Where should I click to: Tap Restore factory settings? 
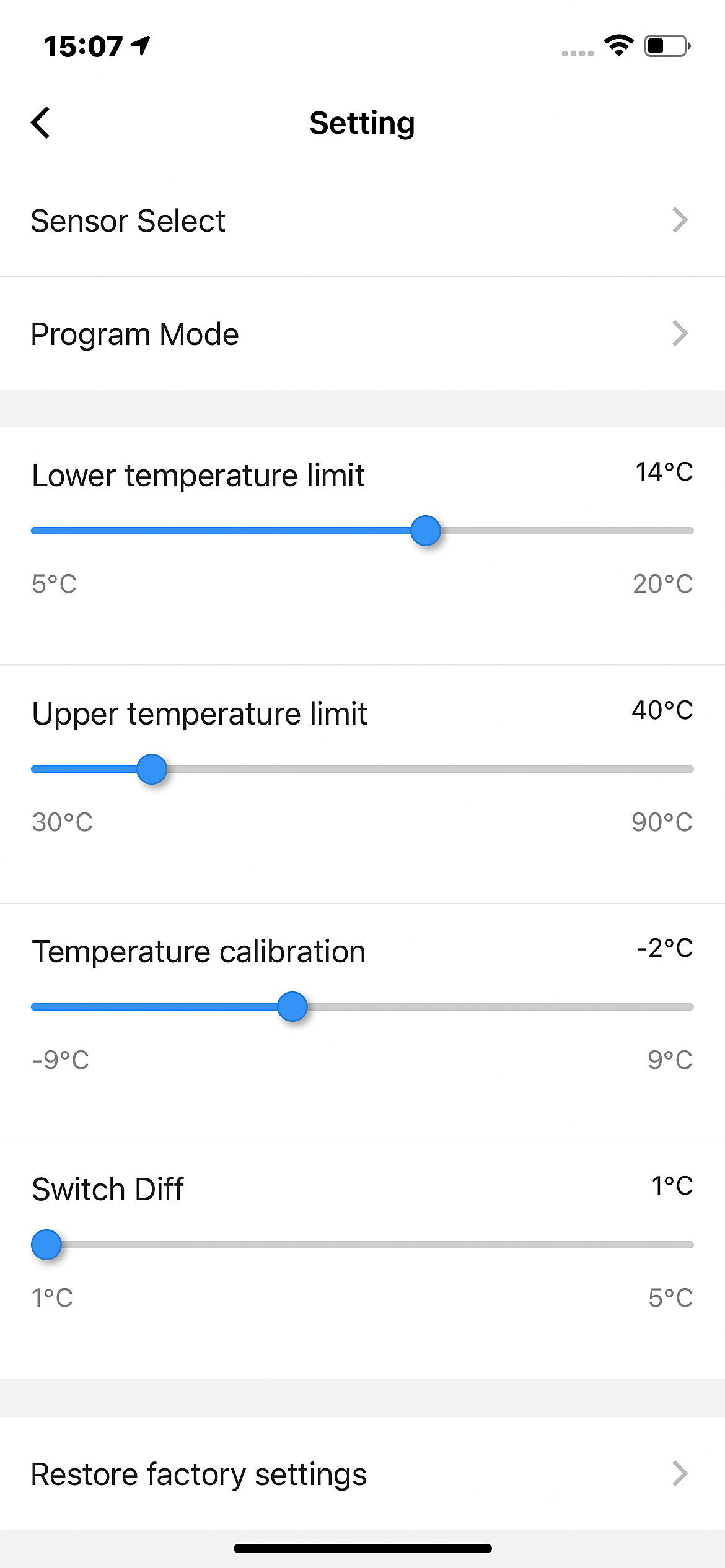click(199, 1474)
